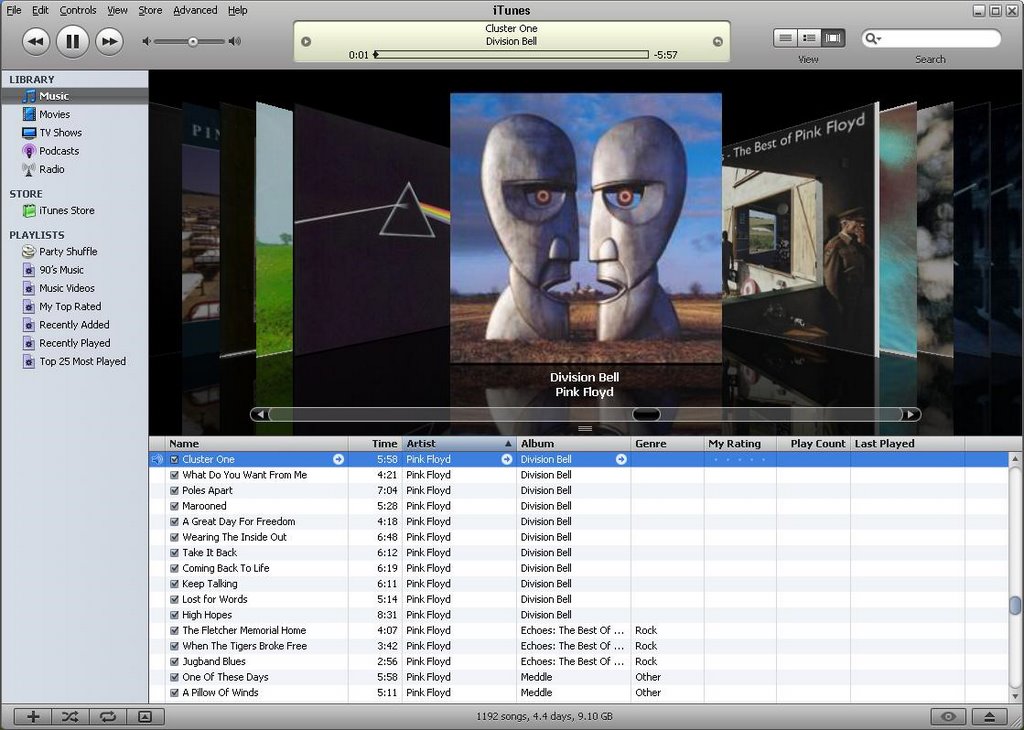This screenshot has width=1024, height=730.
Task: Uncheck the High Hopes checkbox
Action: click(174, 615)
